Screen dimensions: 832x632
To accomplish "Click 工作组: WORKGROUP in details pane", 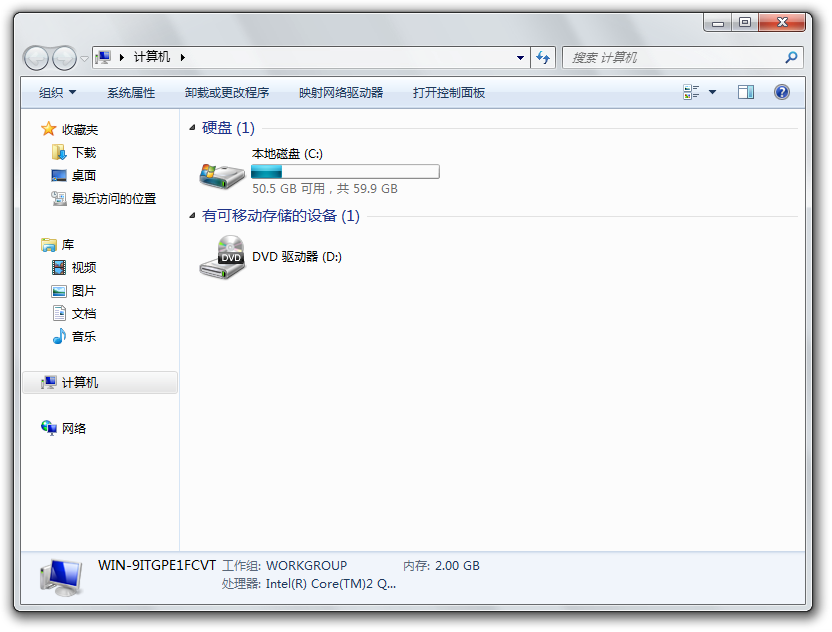I will point(284,566).
